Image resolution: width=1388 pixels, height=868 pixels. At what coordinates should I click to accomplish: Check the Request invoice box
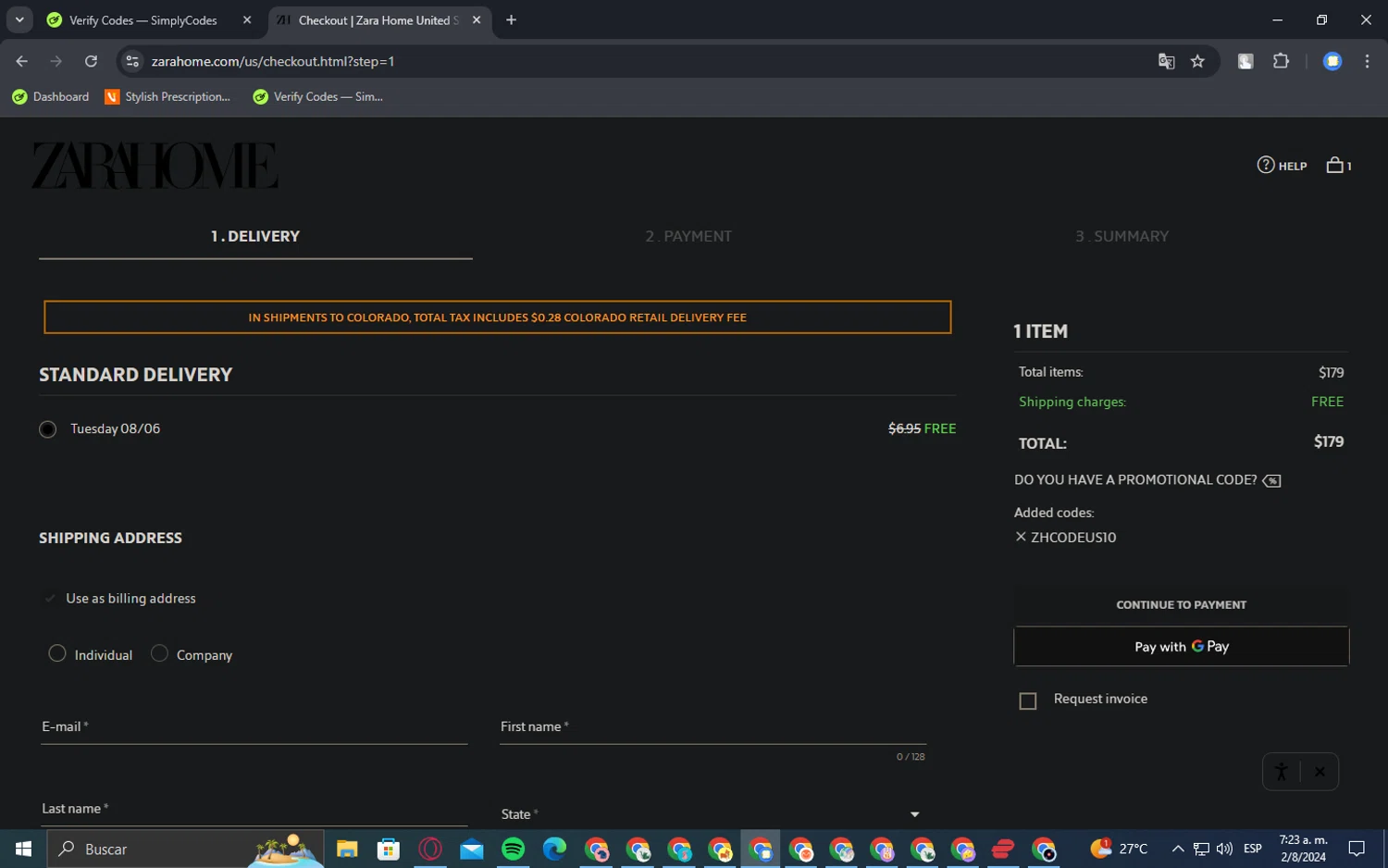[1028, 701]
